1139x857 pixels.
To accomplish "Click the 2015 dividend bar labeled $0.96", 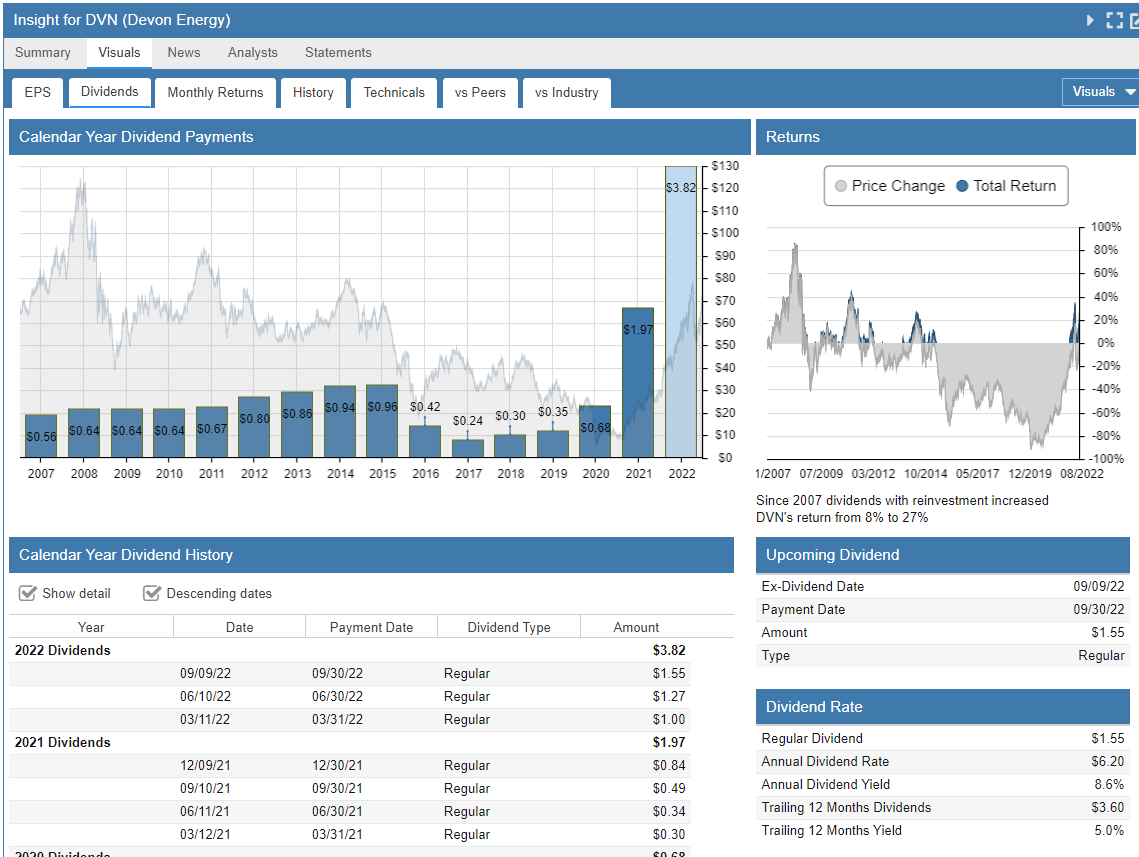I will pyautogui.click(x=382, y=421).
